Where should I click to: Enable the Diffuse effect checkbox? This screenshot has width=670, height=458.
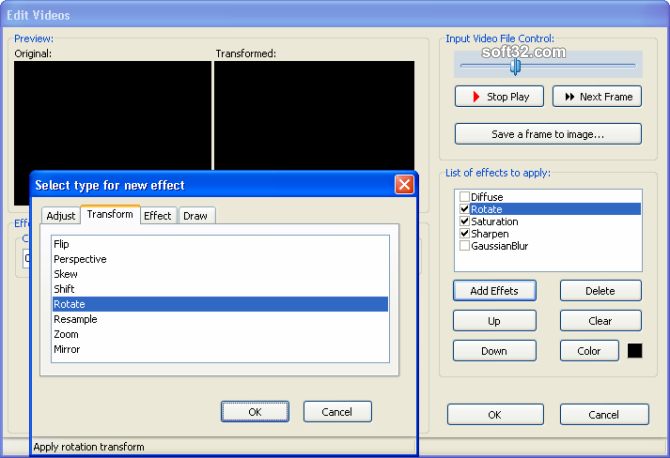pyautogui.click(x=464, y=197)
